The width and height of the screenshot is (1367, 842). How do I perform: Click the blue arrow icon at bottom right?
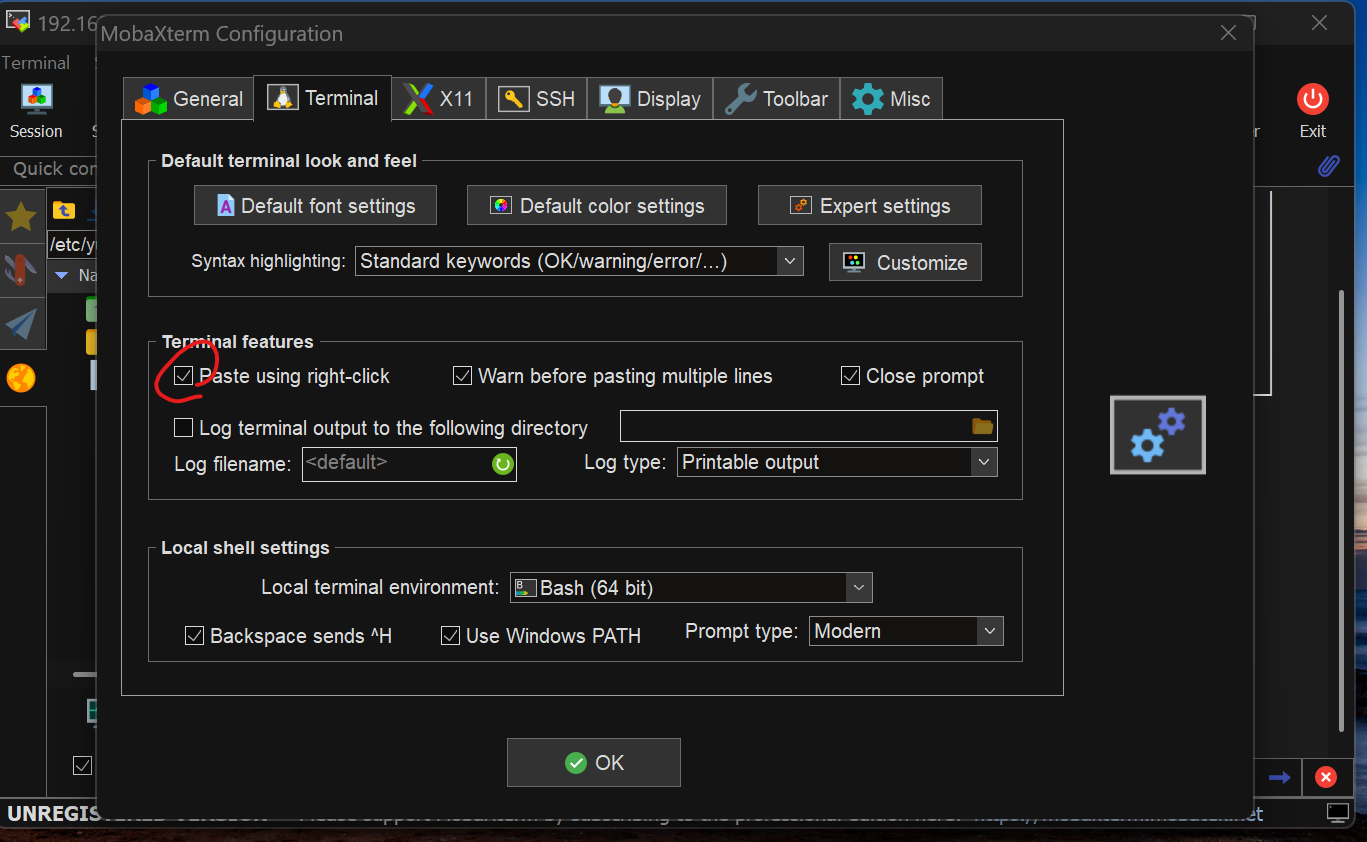point(1279,777)
